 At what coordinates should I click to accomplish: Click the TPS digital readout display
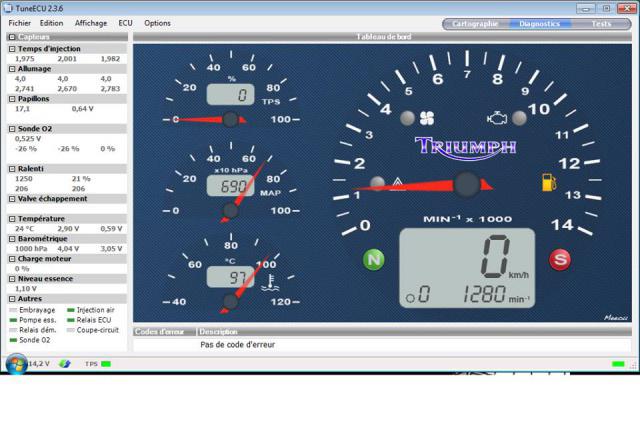(x=231, y=95)
